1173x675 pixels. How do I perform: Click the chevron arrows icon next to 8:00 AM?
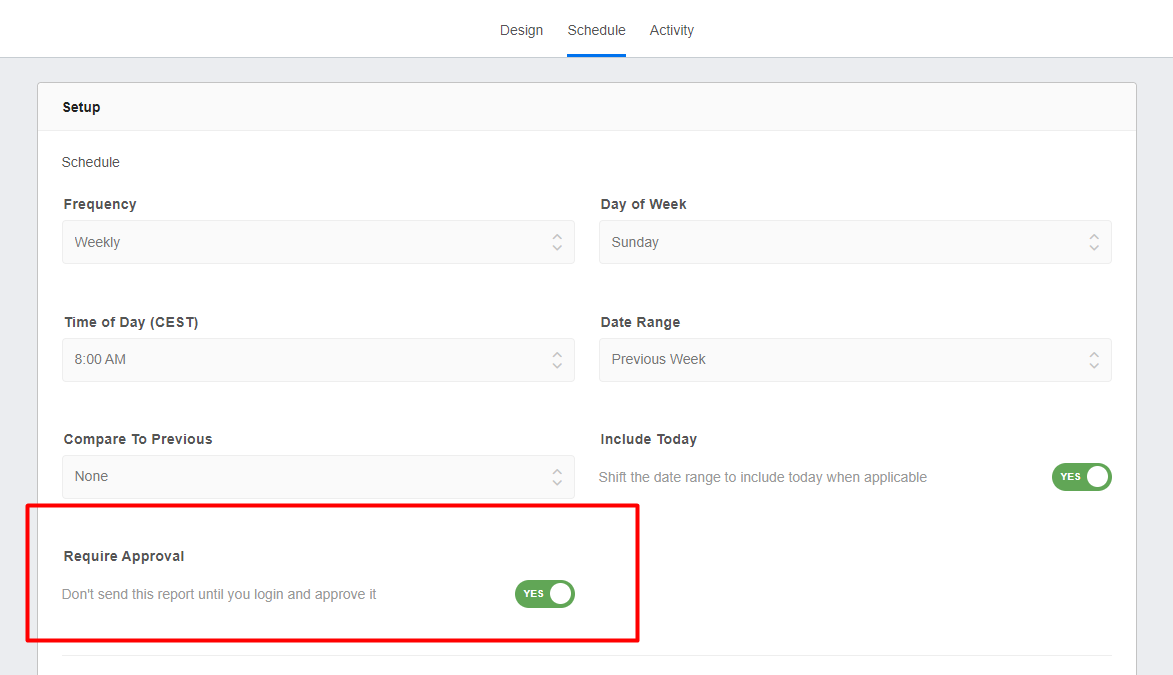point(557,359)
